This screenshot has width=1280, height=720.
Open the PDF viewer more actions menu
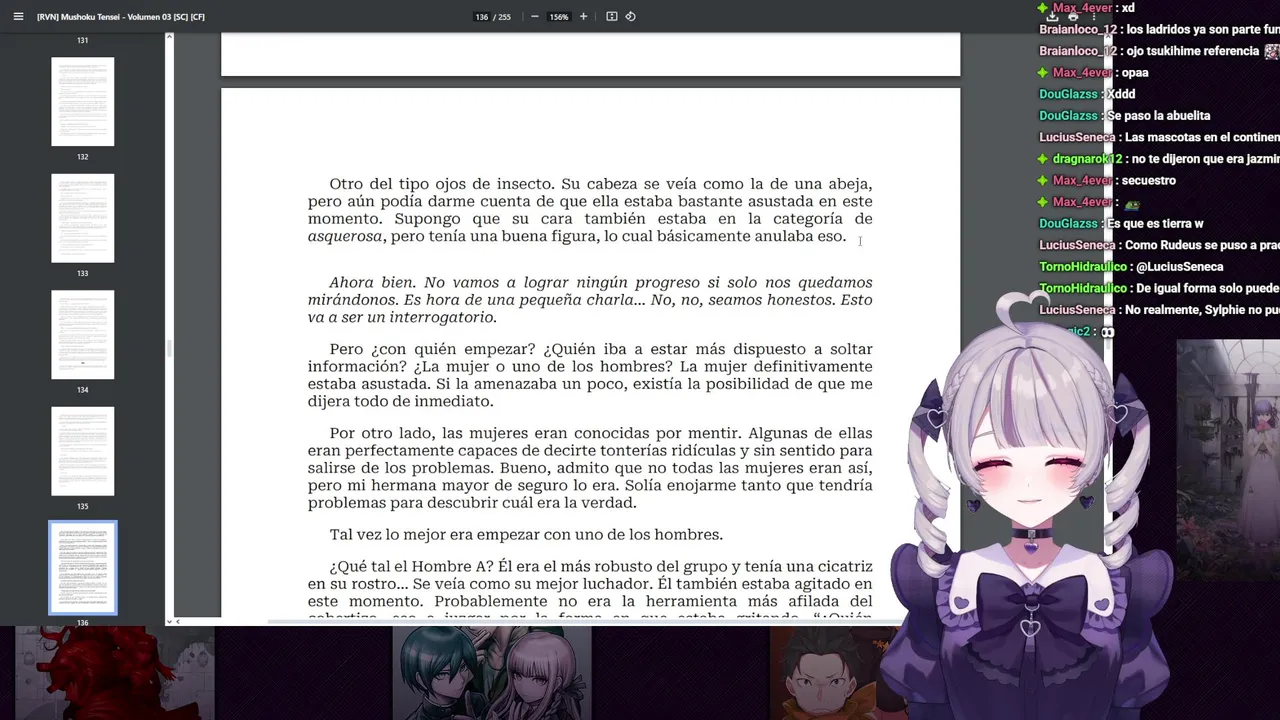click(1093, 17)
